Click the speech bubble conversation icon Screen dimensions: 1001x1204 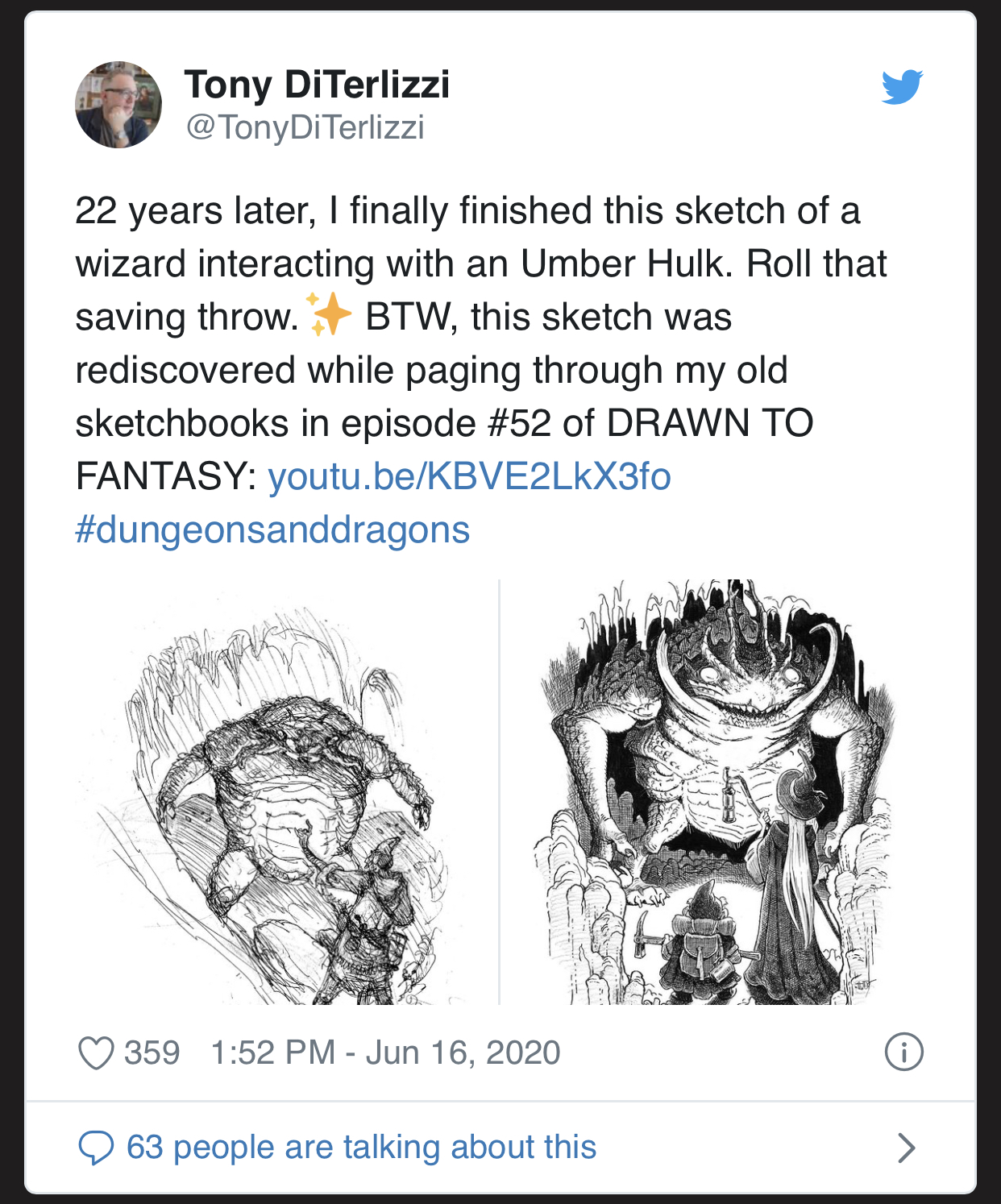click(x=96, y=1148)
